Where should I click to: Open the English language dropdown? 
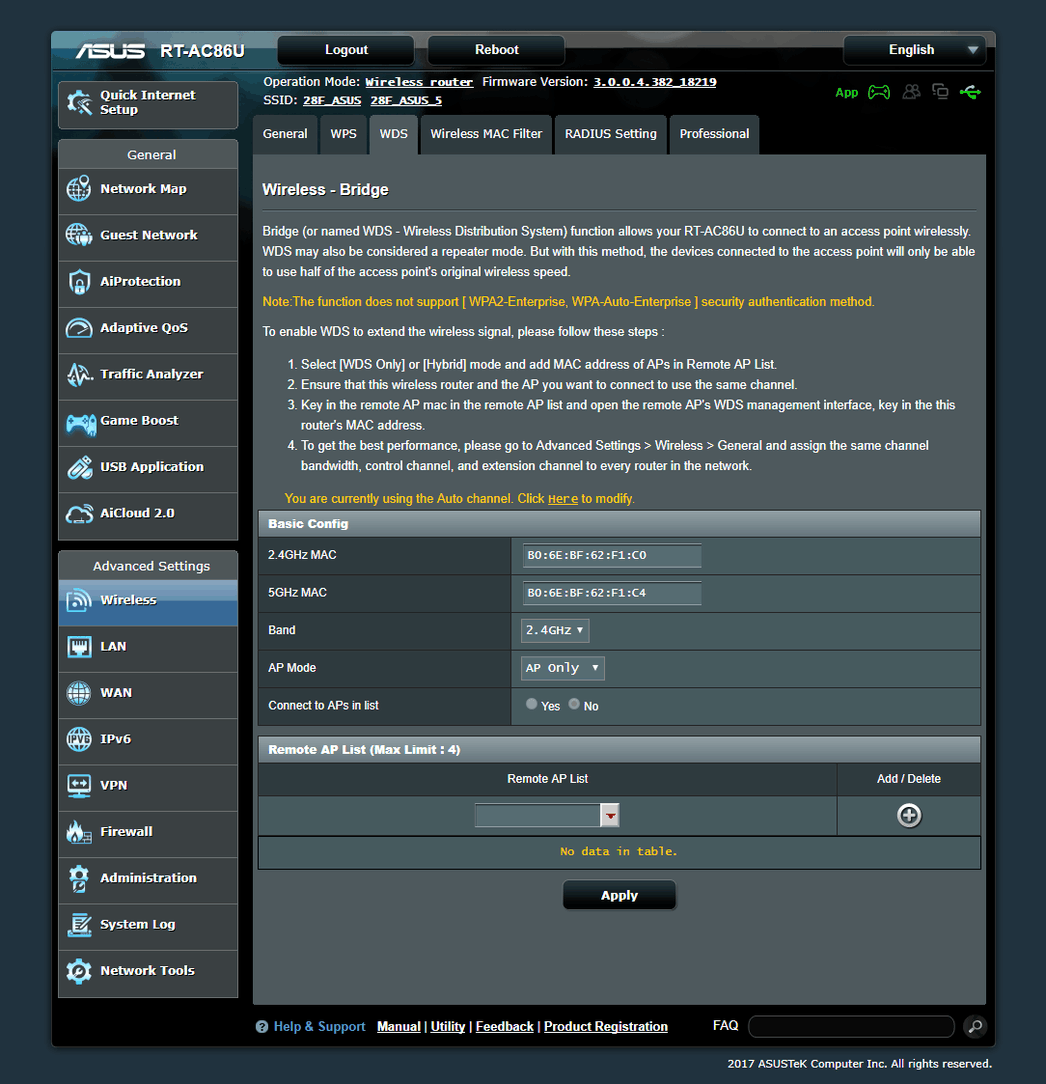[914, 50]
